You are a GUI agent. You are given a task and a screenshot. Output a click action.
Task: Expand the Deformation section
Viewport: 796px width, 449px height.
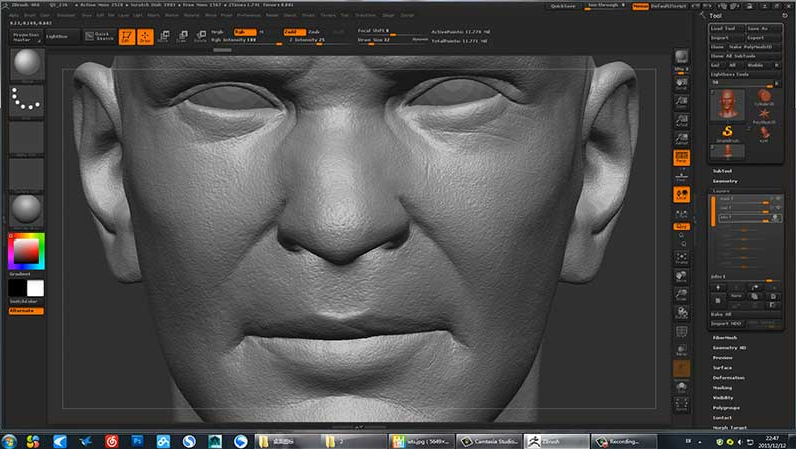coord(728,377)
